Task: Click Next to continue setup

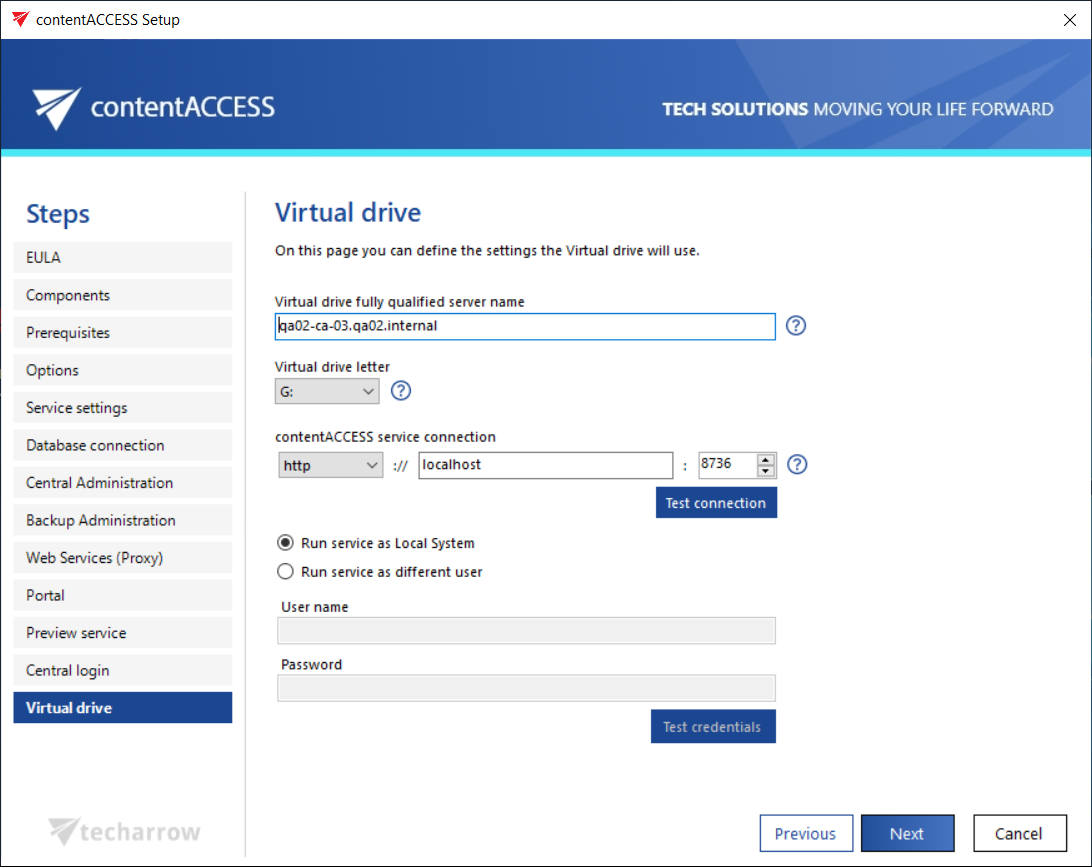Action: 907,833
